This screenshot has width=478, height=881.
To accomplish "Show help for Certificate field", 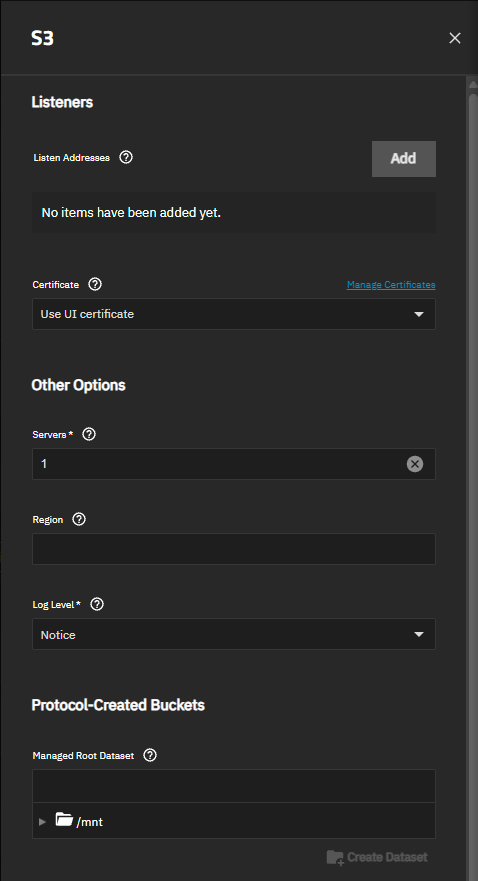I will pos(95,284).
